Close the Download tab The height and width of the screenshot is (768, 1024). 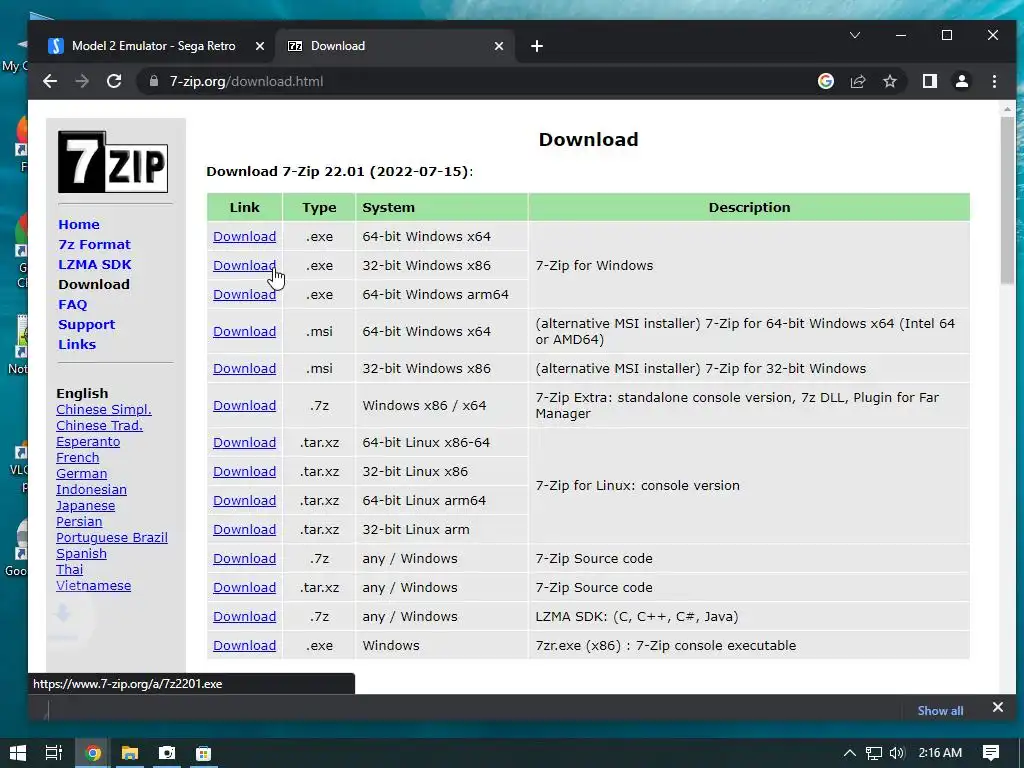tap(499, 46)
